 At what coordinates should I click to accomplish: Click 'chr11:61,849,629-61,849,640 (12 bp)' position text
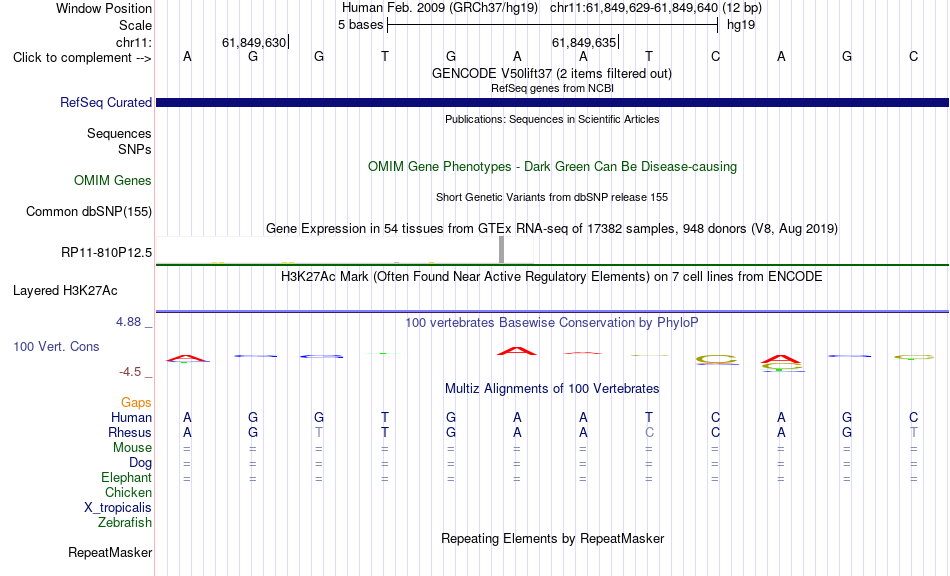(656, 8)
